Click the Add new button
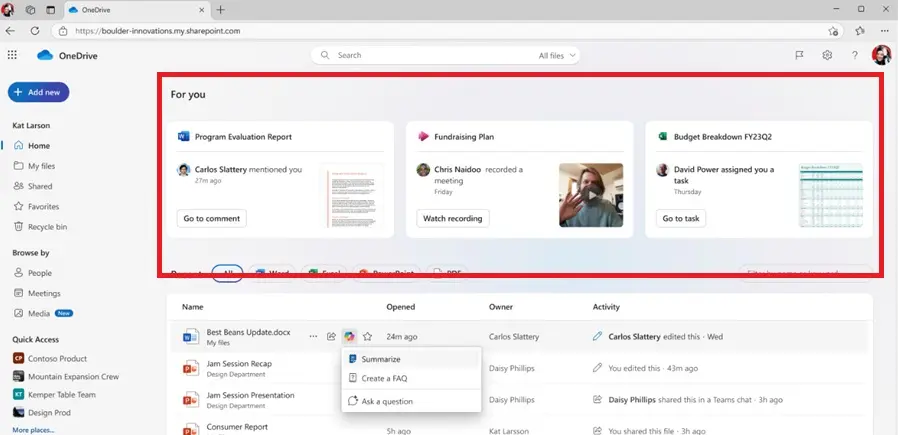Image resolution: width=898 pixels, height=435 pixels. point(38,92)
